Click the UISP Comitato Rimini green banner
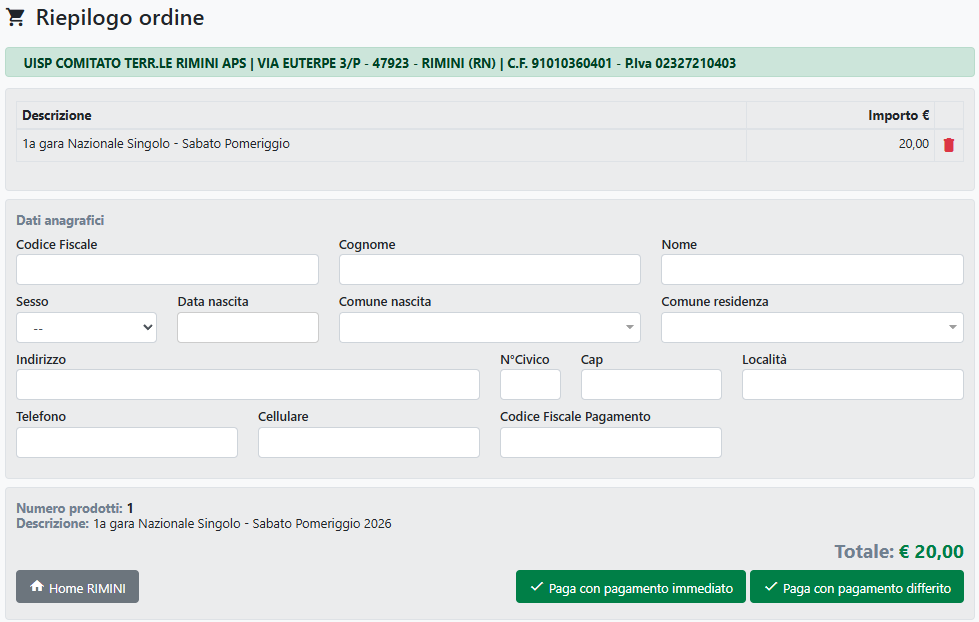 click(x=489, y=63)
